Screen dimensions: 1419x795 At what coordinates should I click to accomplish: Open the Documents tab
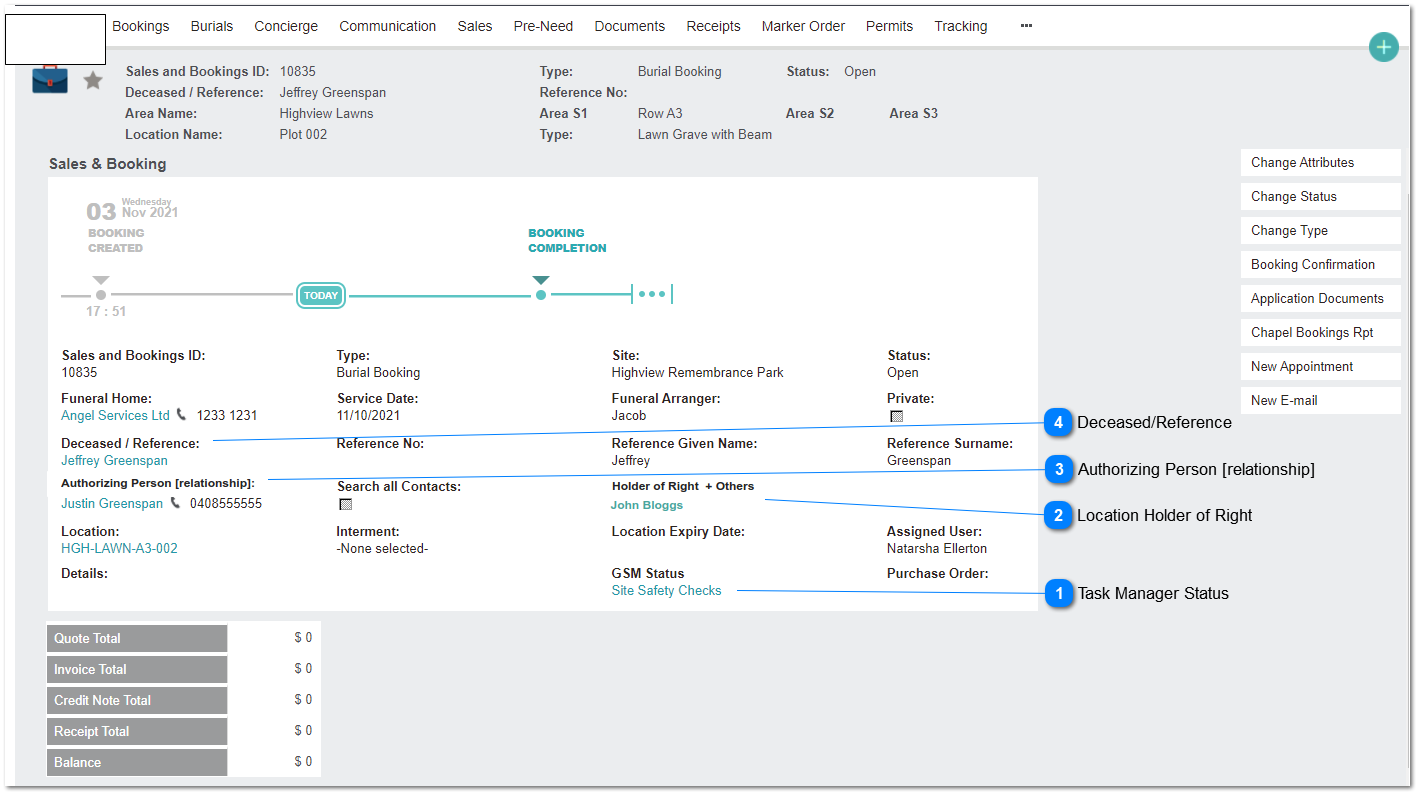pyautogui.click(x=630, y=26)
